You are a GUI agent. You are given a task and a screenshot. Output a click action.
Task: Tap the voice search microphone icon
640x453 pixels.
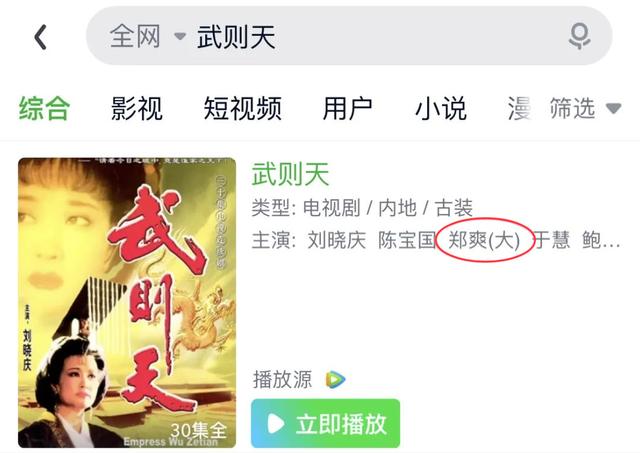(579, 36)
